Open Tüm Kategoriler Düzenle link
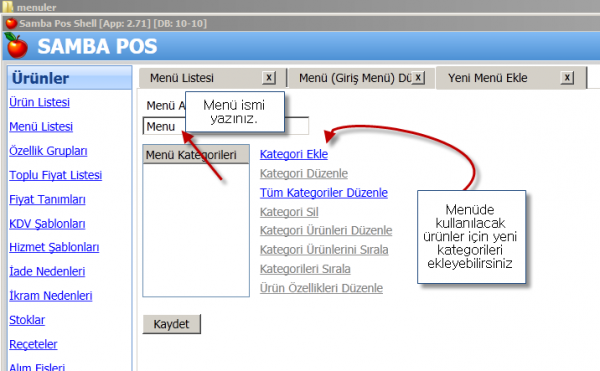This screenshot has height=371, width=600. point(324,192)
